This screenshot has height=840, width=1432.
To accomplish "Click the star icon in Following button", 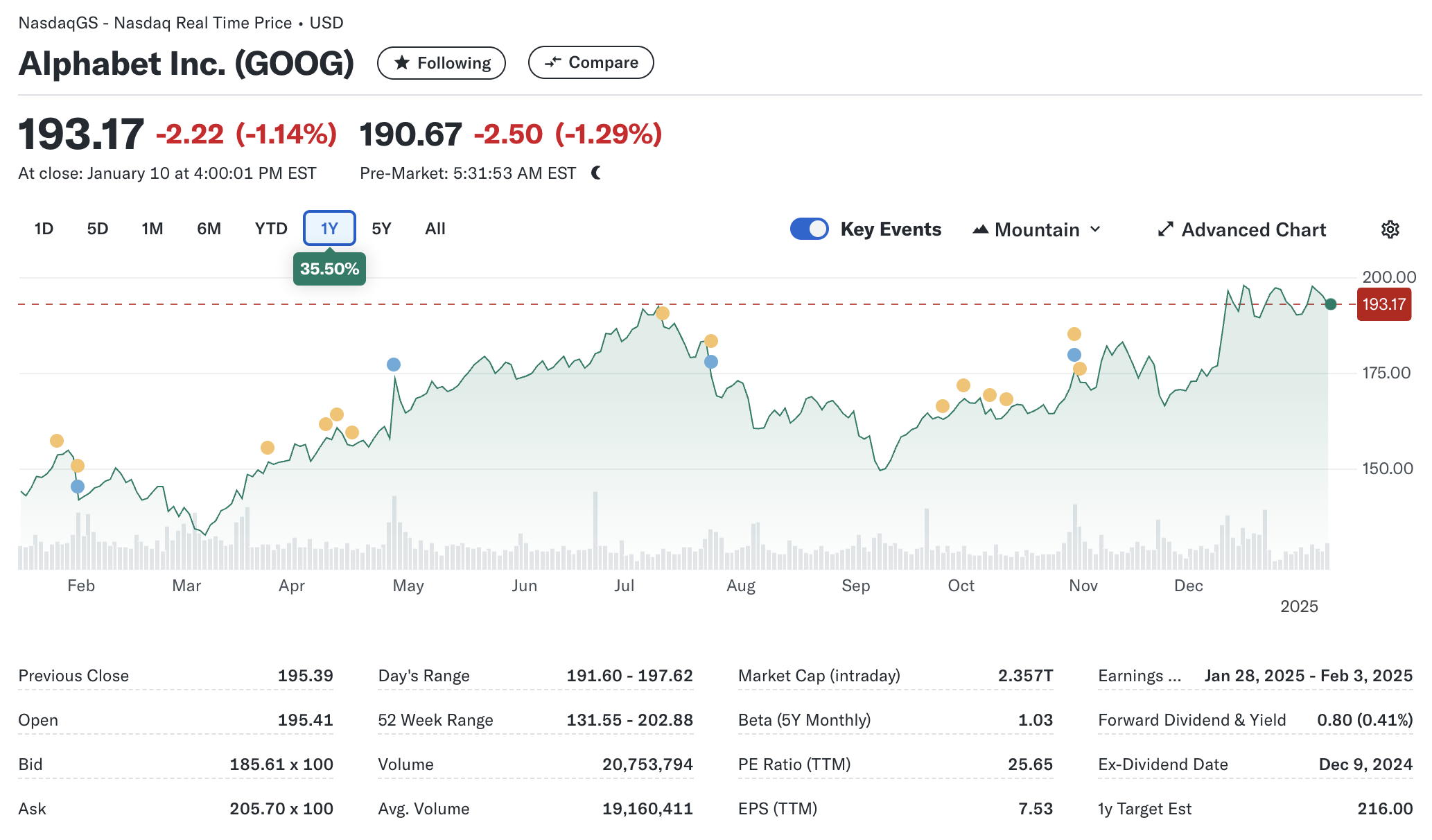I will 401,63.
